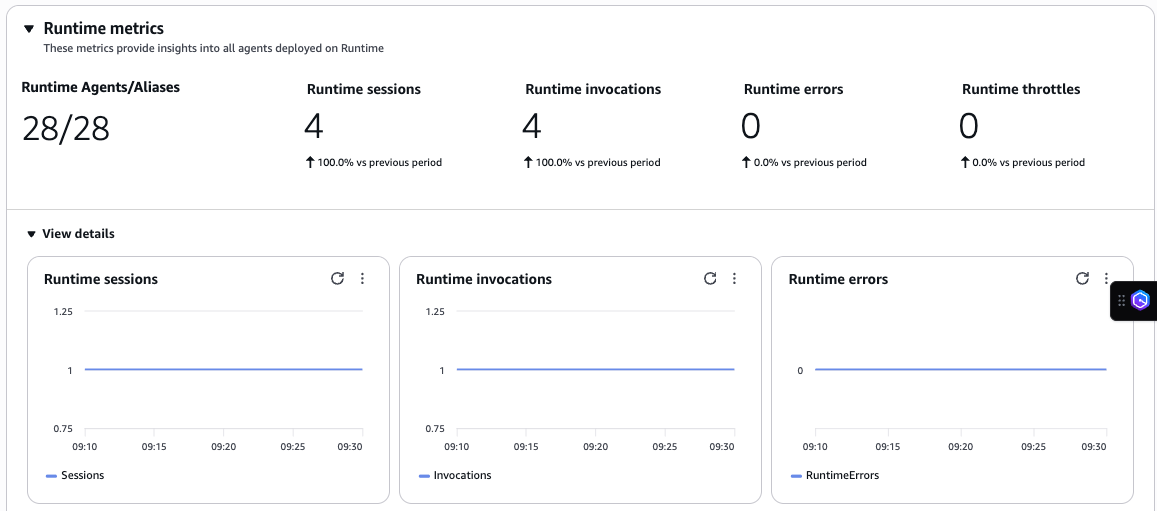Collapse the Runtime metrics section

29,29
